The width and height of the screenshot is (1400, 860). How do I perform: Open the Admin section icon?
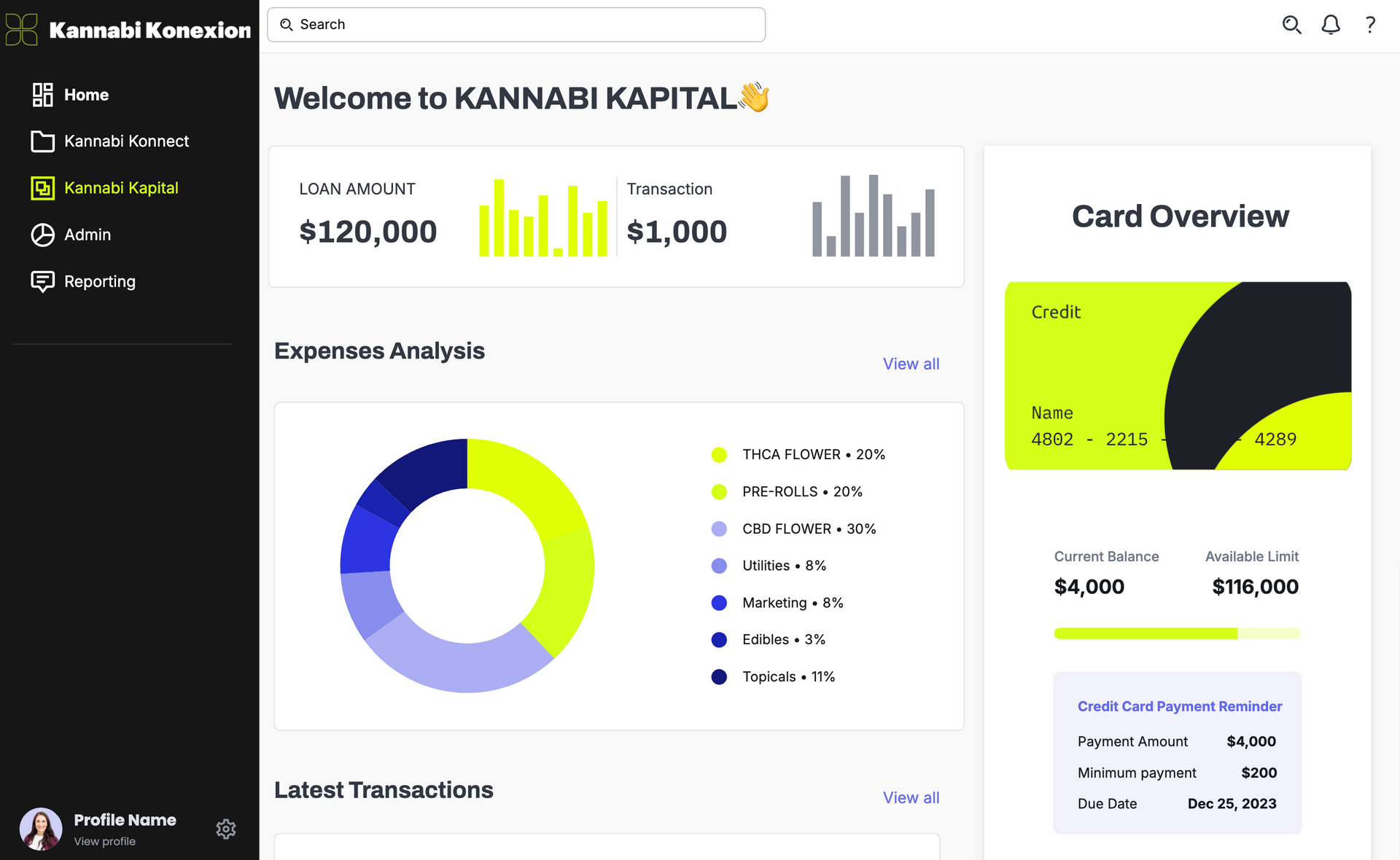tap(42, 234)
